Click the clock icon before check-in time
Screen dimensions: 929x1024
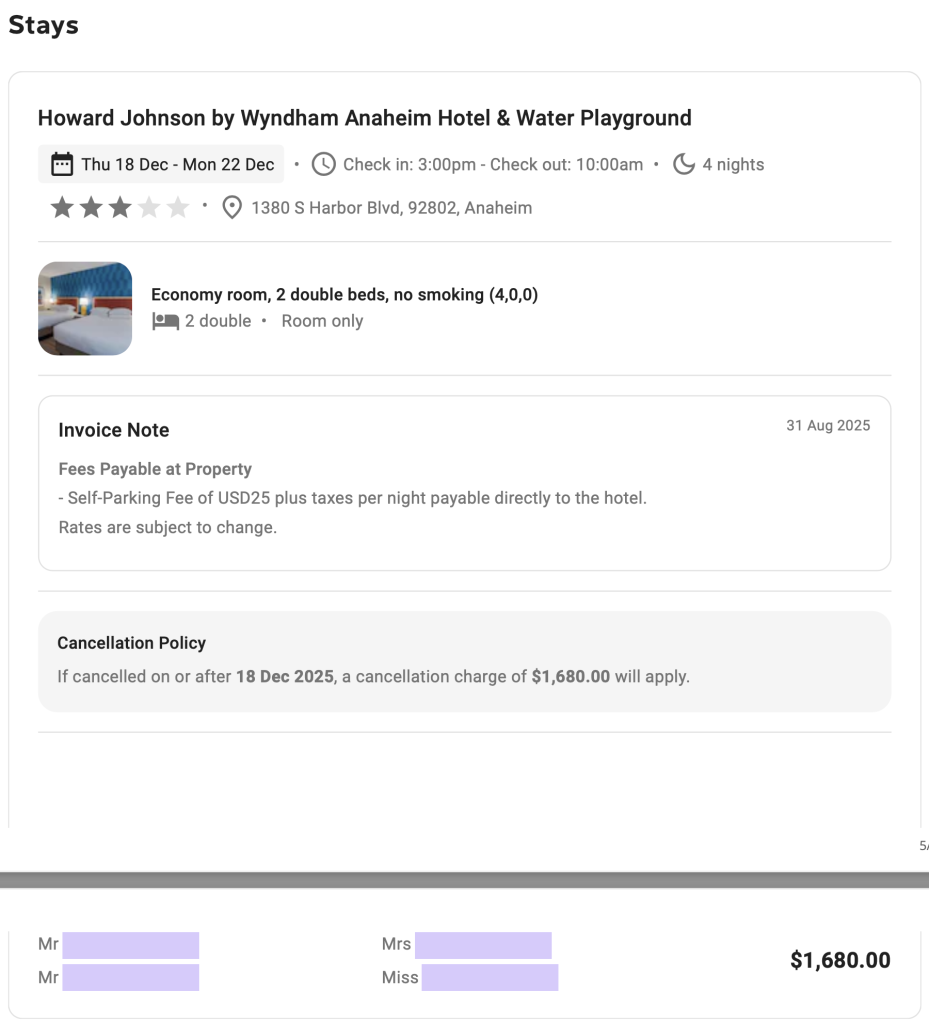(323, 164)
